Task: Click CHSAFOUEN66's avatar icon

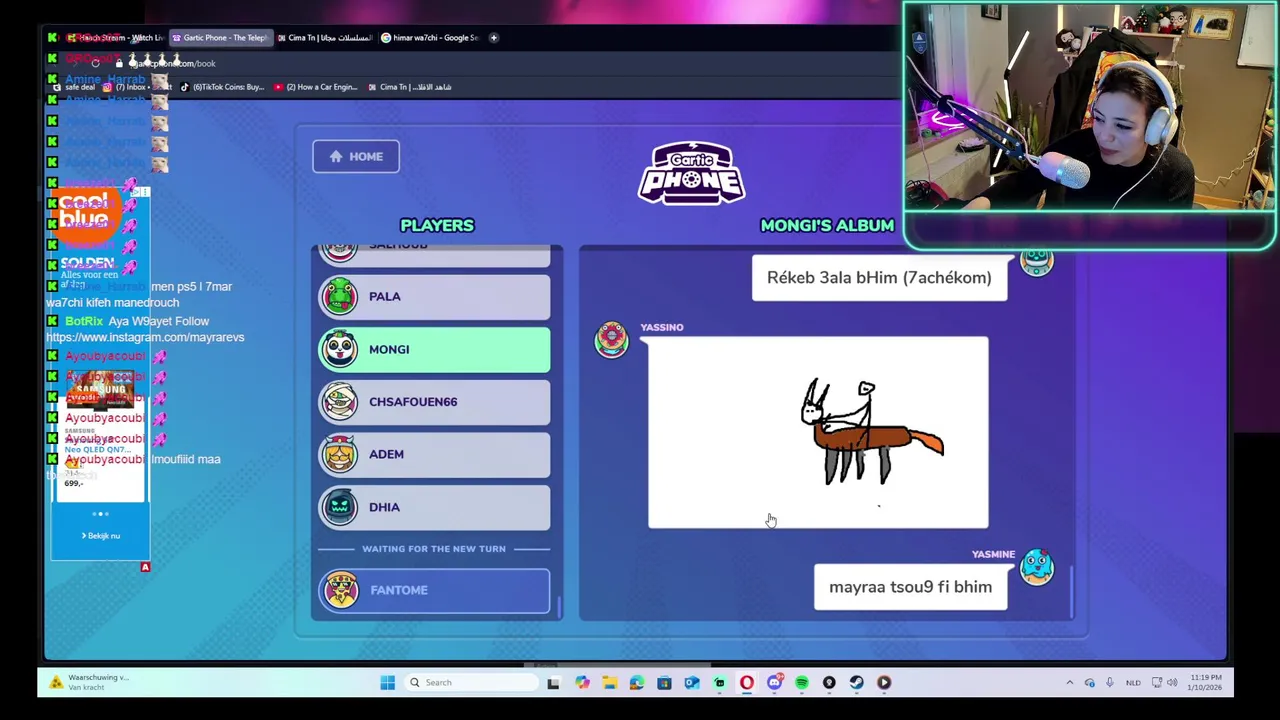Action: click(340, 401)
